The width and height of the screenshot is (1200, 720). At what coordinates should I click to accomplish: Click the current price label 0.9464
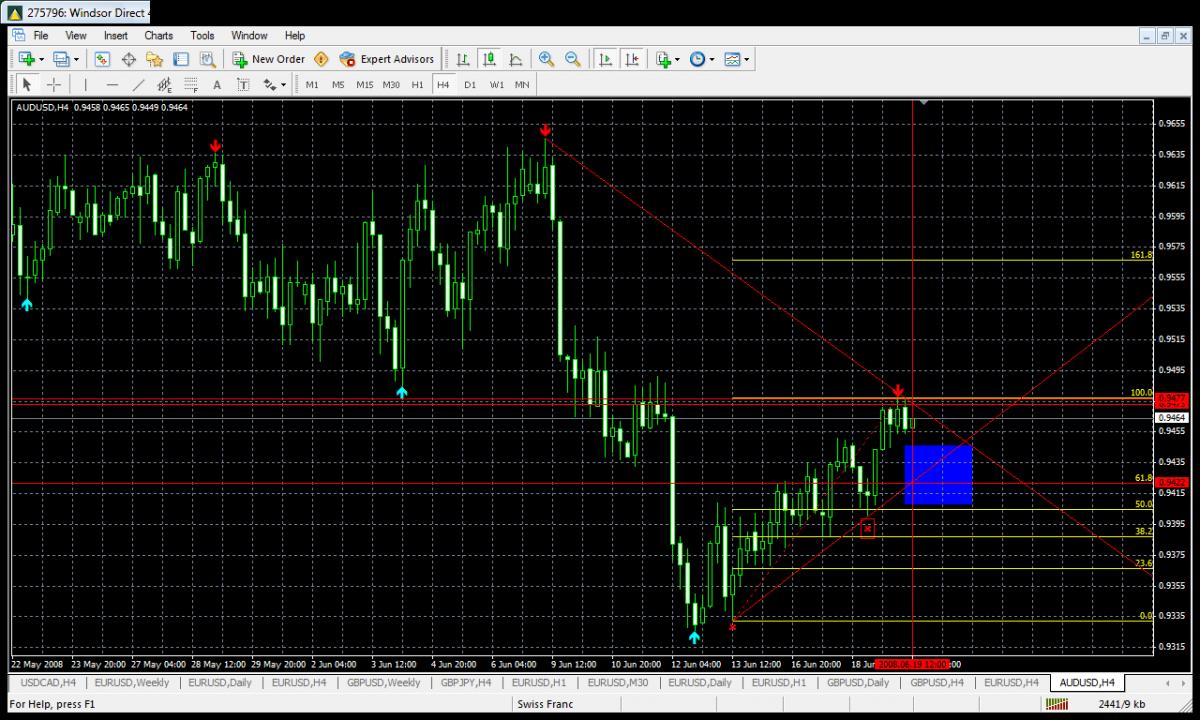[x=1171, y=417]
